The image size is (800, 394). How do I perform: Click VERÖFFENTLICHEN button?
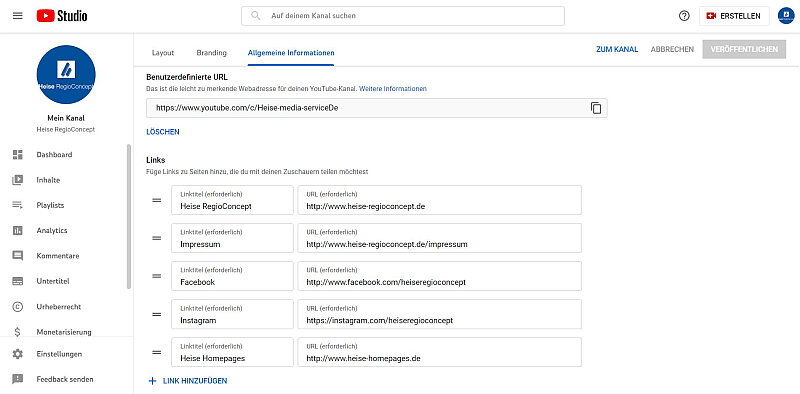pyautogui.click(x=744, y=50)
